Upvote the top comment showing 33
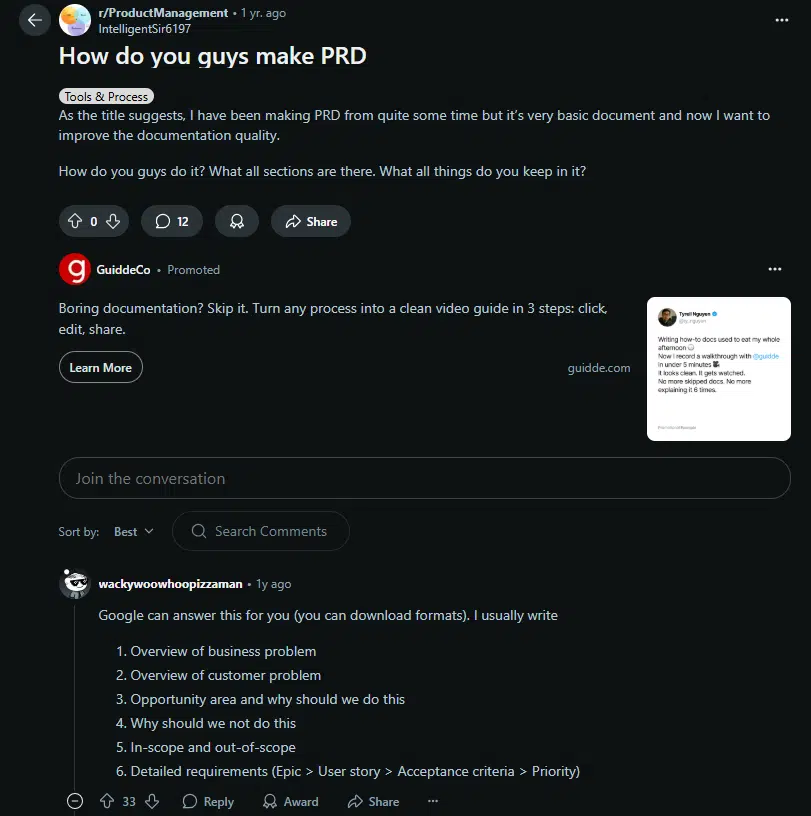Image resolution: width=811 pixels, height=816 pixels. (104, 801)
